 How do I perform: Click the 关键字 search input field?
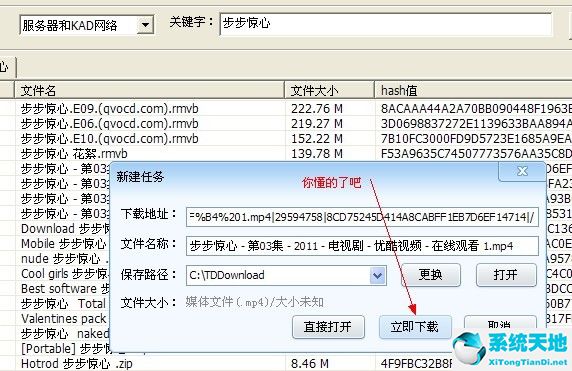(x=386, y=24)
